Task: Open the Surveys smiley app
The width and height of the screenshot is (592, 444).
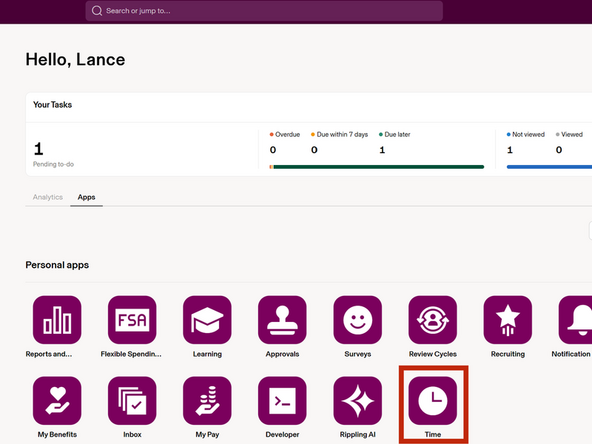Action: [358, 320]
